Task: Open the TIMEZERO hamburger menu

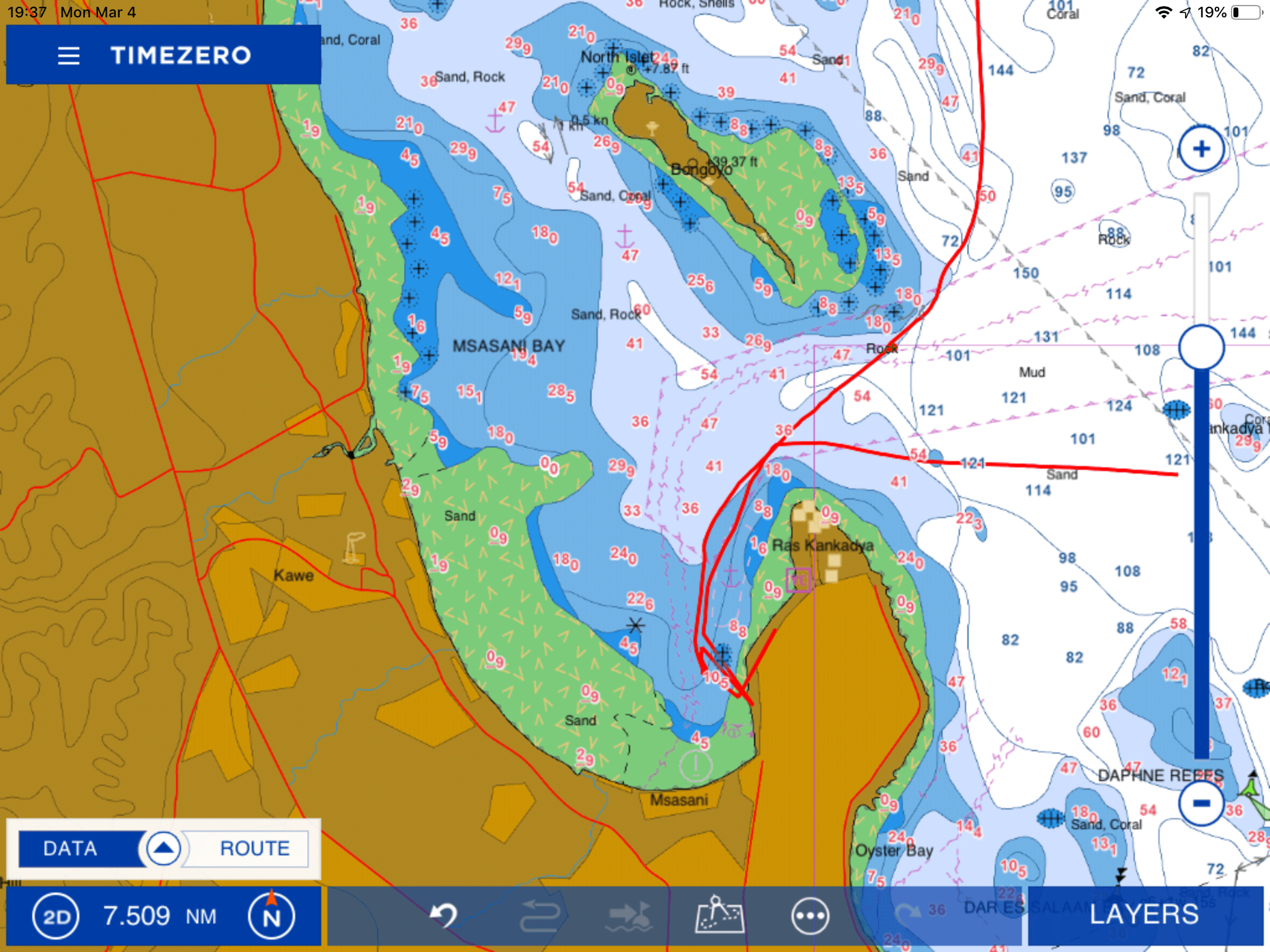Action: (x=68, y=56)
